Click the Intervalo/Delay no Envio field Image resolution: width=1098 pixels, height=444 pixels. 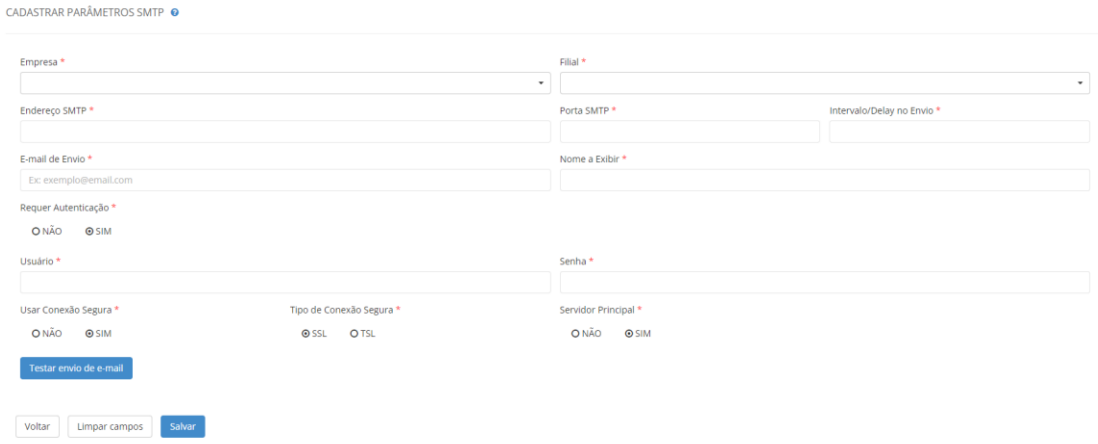[958, 132]
